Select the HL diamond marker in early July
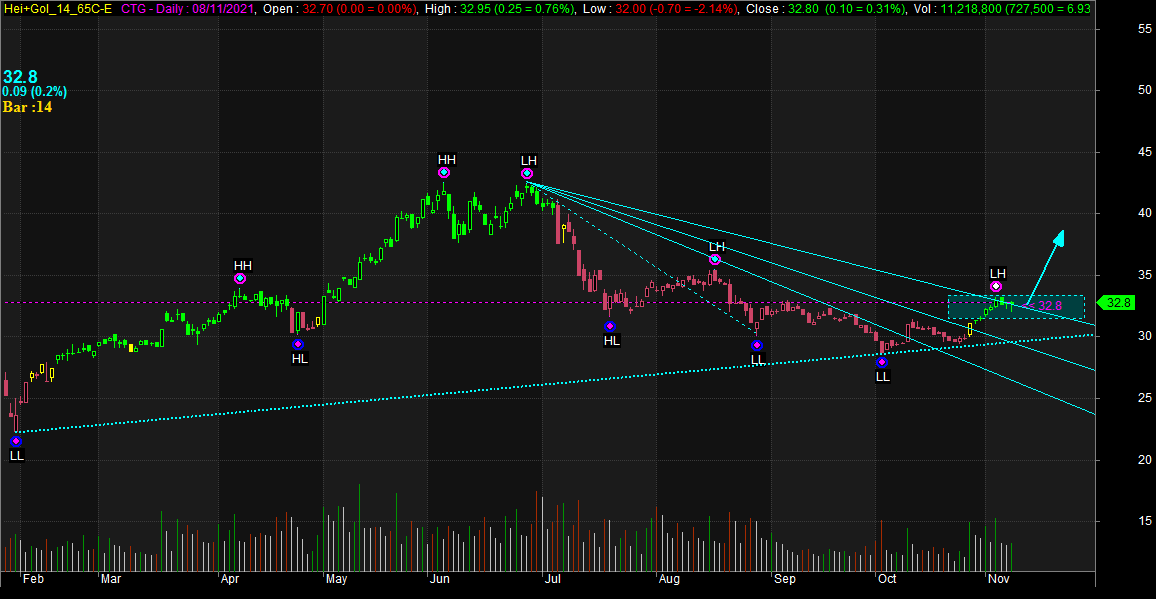Screen dimensions: 1156x599 609,326
